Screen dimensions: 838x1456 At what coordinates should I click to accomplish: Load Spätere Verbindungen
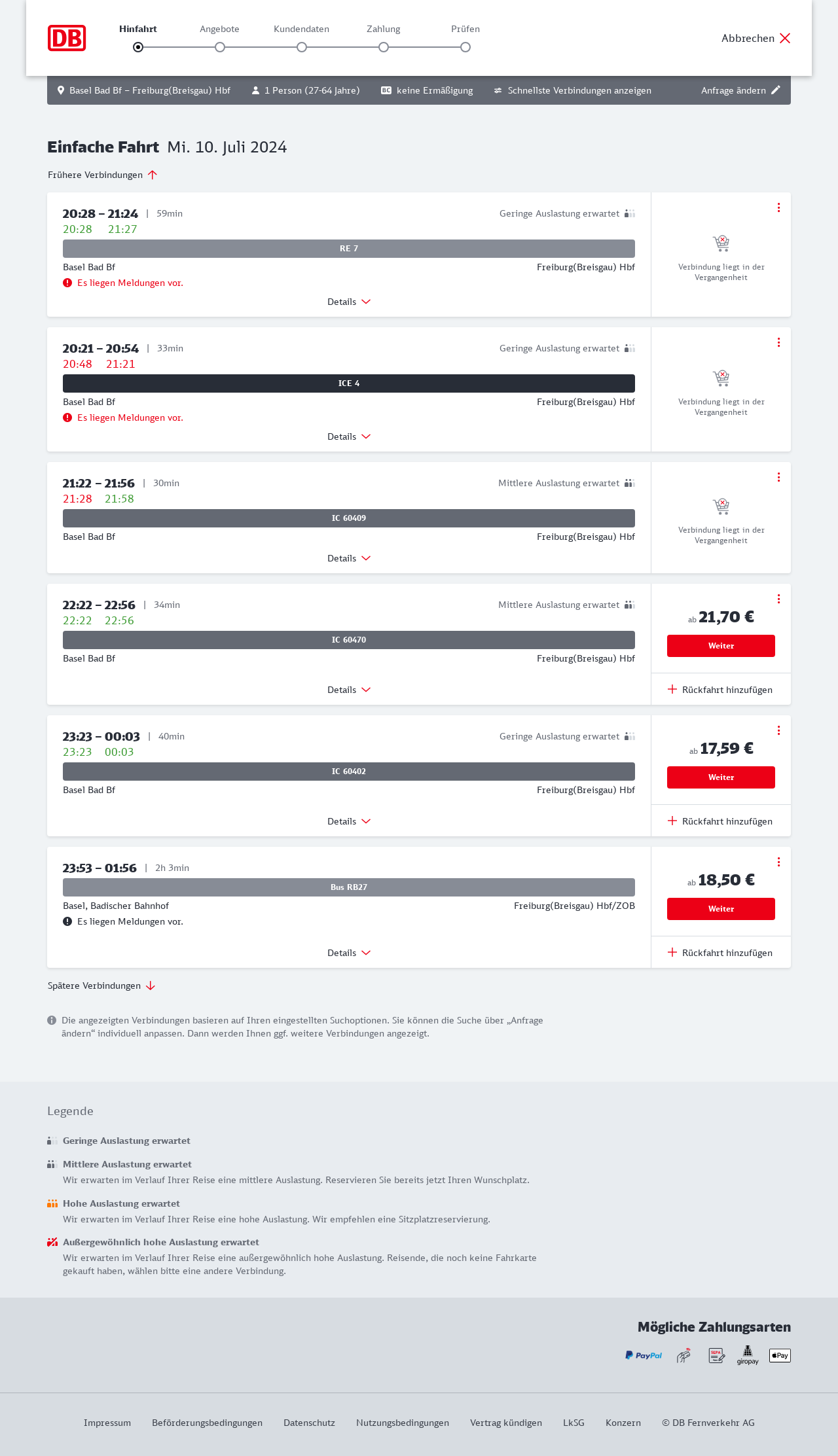[101, 985]
